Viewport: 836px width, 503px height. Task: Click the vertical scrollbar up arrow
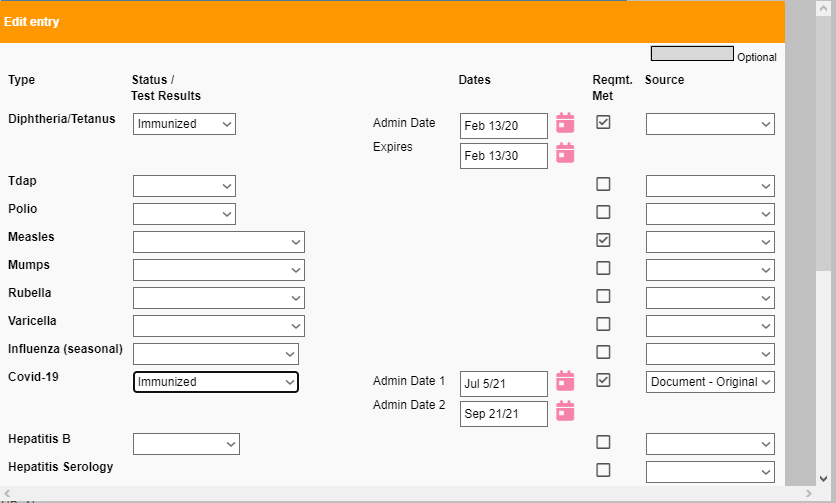pyautogui.click(x=823, y=8)
